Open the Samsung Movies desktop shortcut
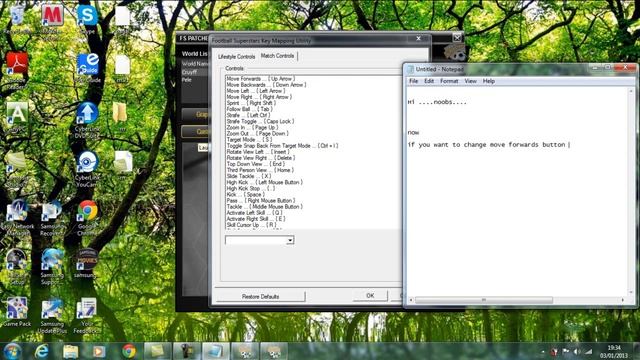Viewport: 640px width, 360px height. tap(86, 263)
